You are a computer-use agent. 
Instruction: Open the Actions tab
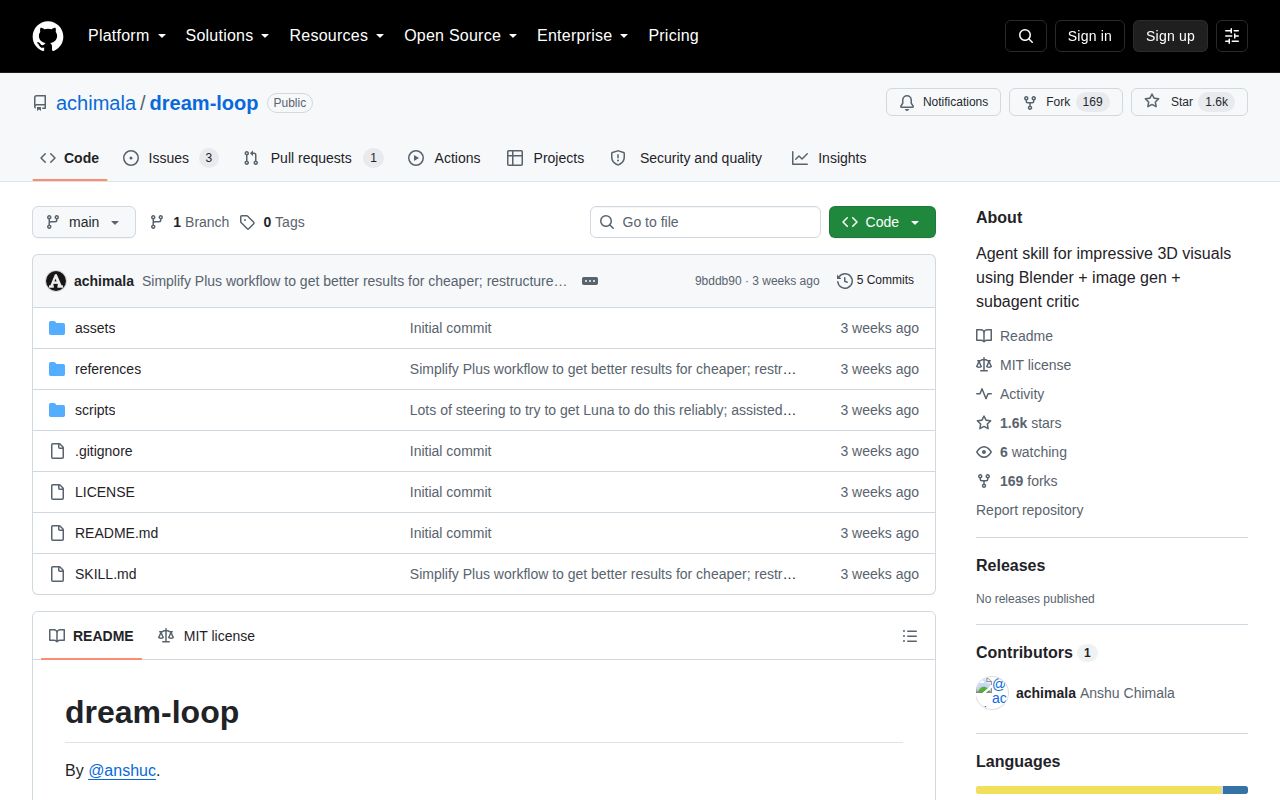coord(444,158)
